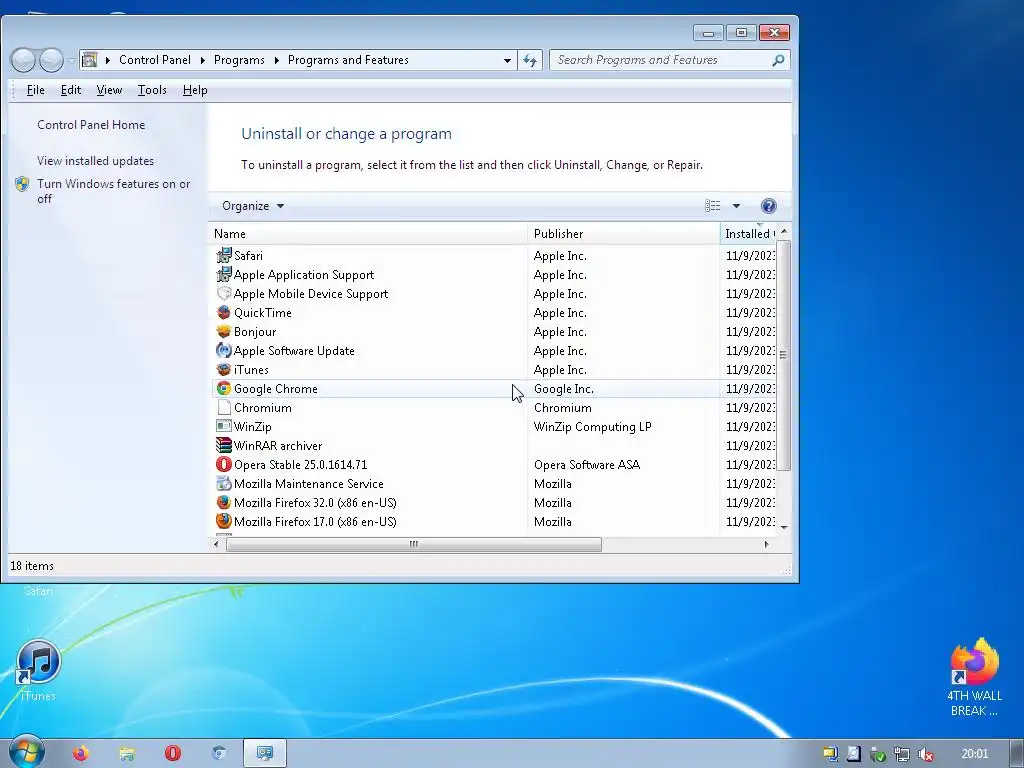Sort by the Name column header
The width and height of the screenshot is (1024, 768).
pyautogui.click(x=369, y=234)
